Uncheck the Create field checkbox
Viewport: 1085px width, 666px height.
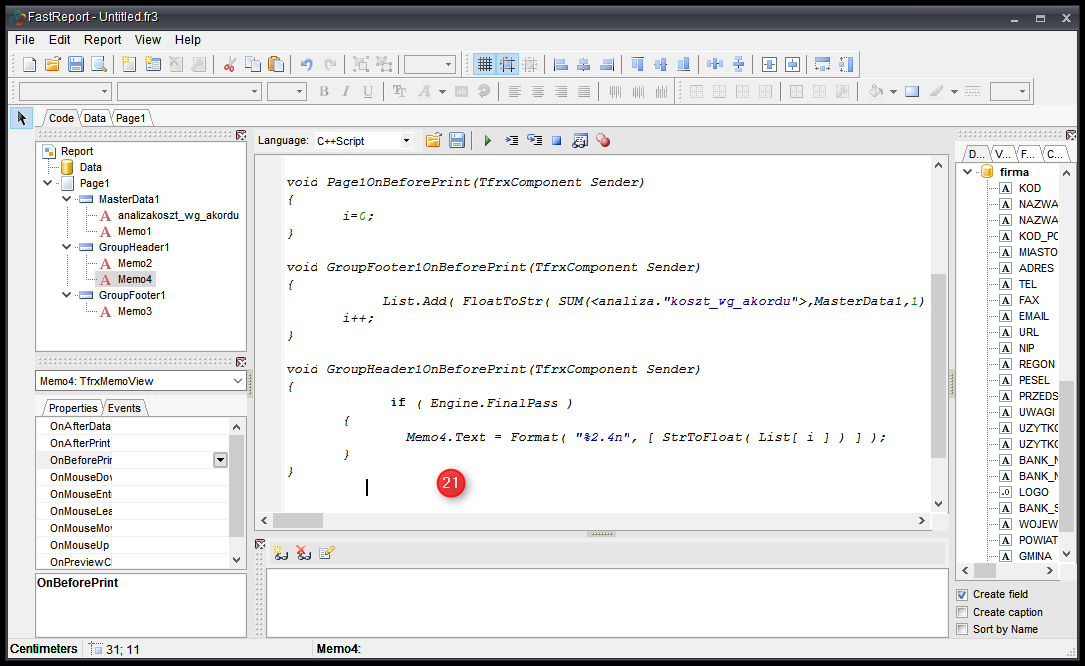click(962, 595)
